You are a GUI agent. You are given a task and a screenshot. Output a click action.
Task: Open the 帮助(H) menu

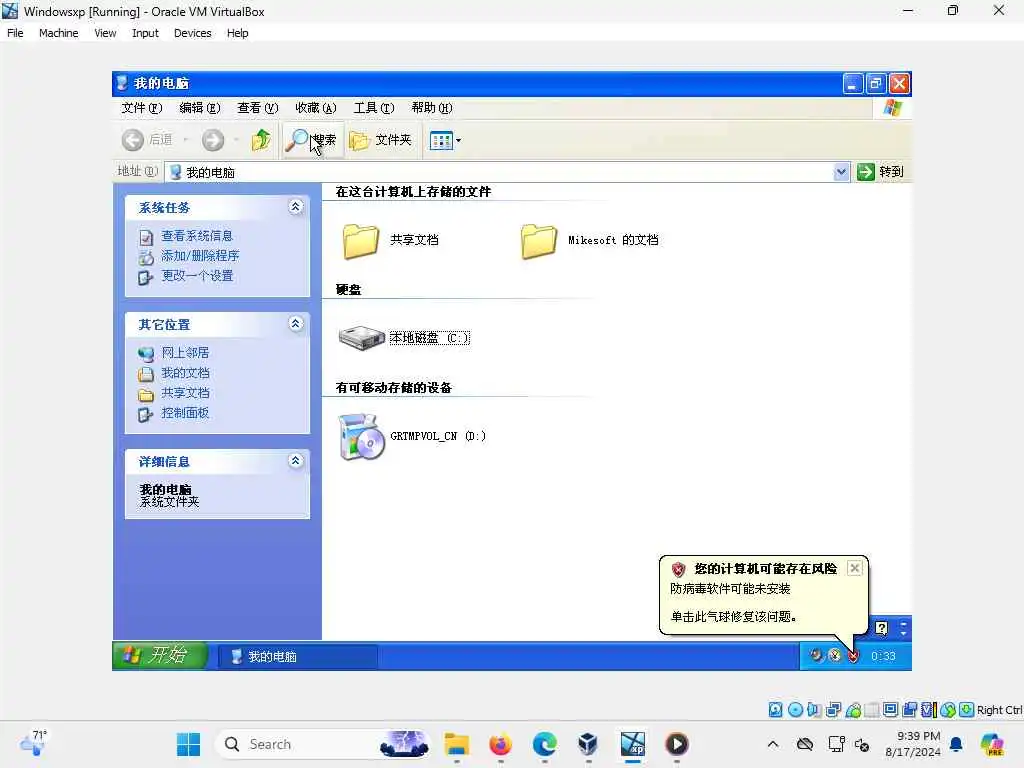click(432, 108)
